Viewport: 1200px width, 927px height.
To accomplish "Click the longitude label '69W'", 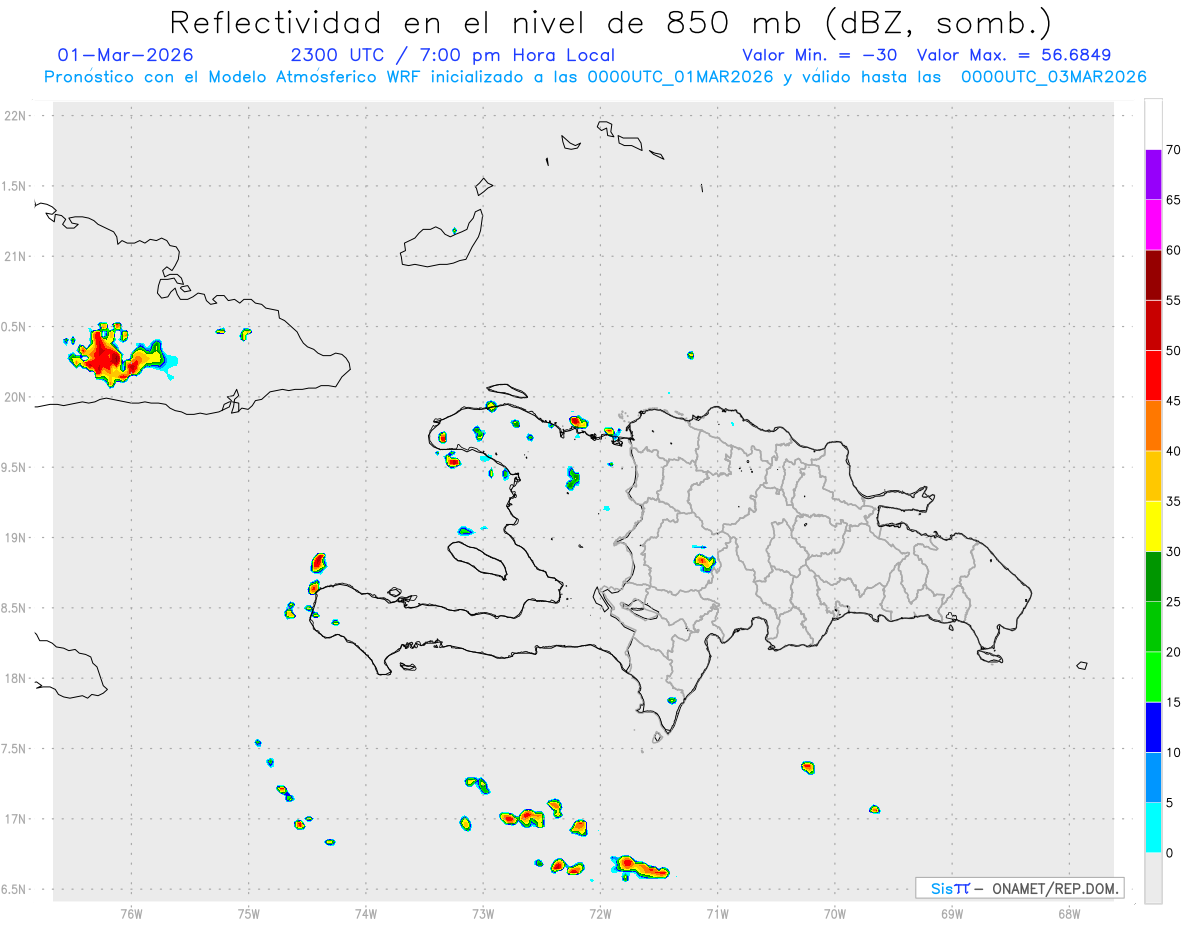I will click(952, 912).
